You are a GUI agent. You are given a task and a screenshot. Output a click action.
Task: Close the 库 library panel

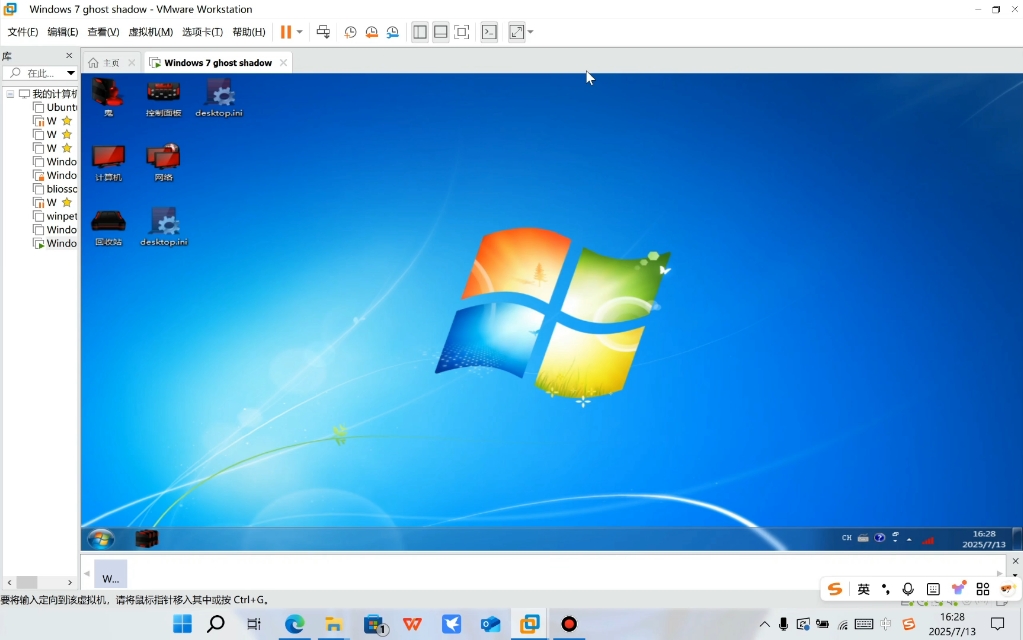pos(69,55)
